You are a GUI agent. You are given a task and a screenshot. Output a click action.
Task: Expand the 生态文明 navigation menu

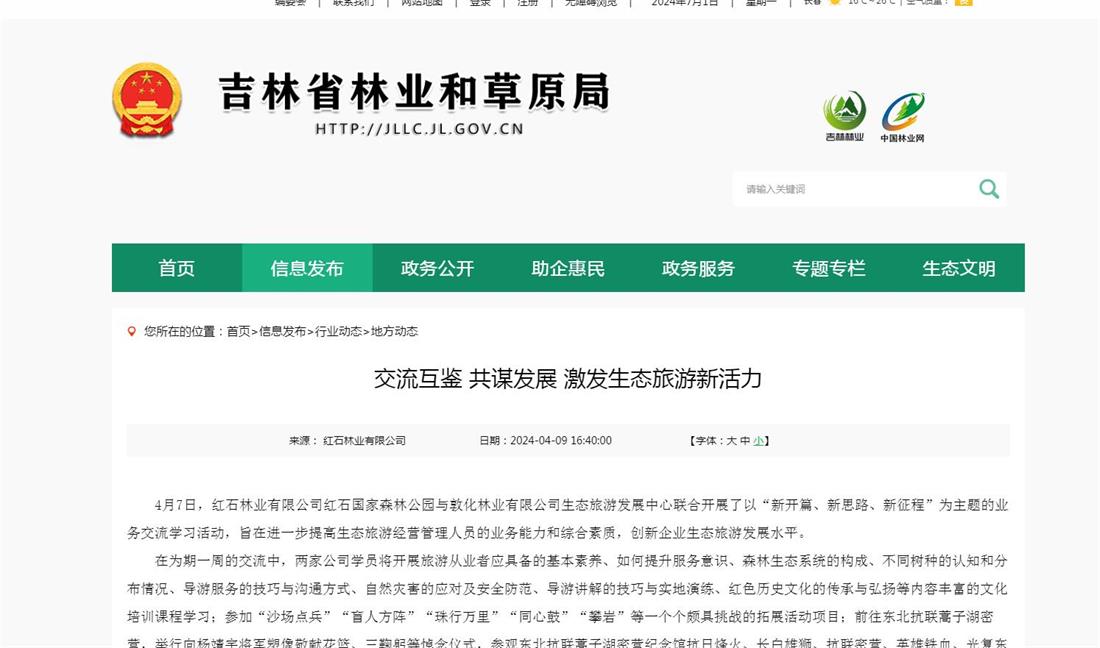(959, 268)
